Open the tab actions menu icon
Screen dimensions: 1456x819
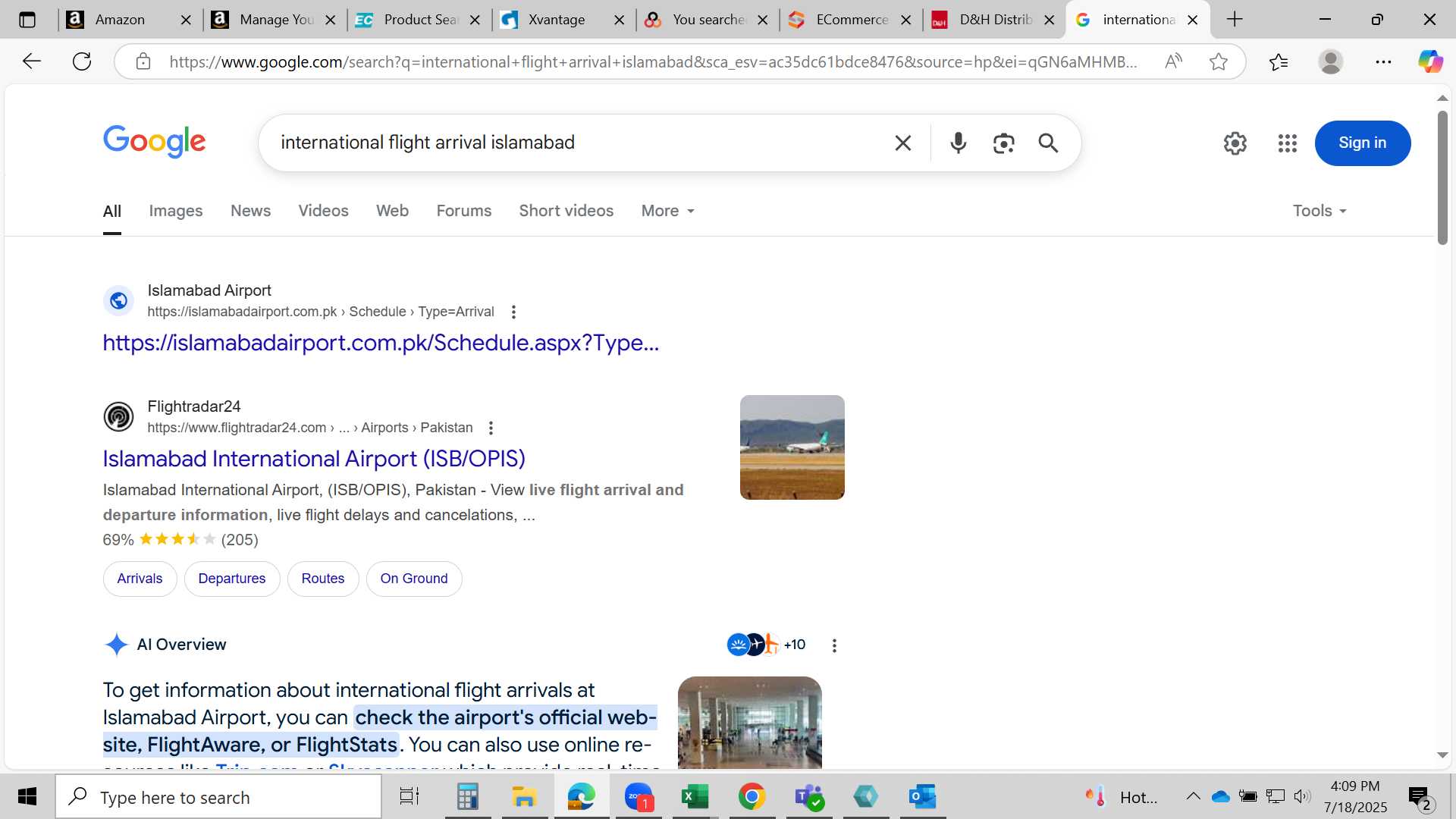[27, 20]
